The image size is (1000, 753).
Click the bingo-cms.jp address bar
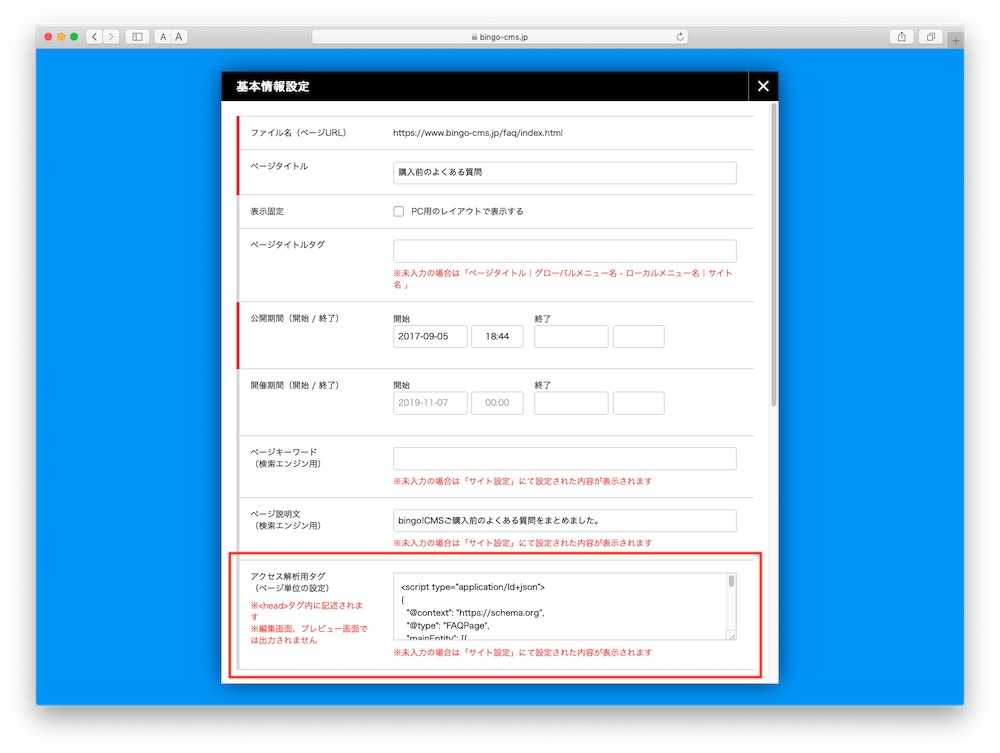[x=500, y=37]
